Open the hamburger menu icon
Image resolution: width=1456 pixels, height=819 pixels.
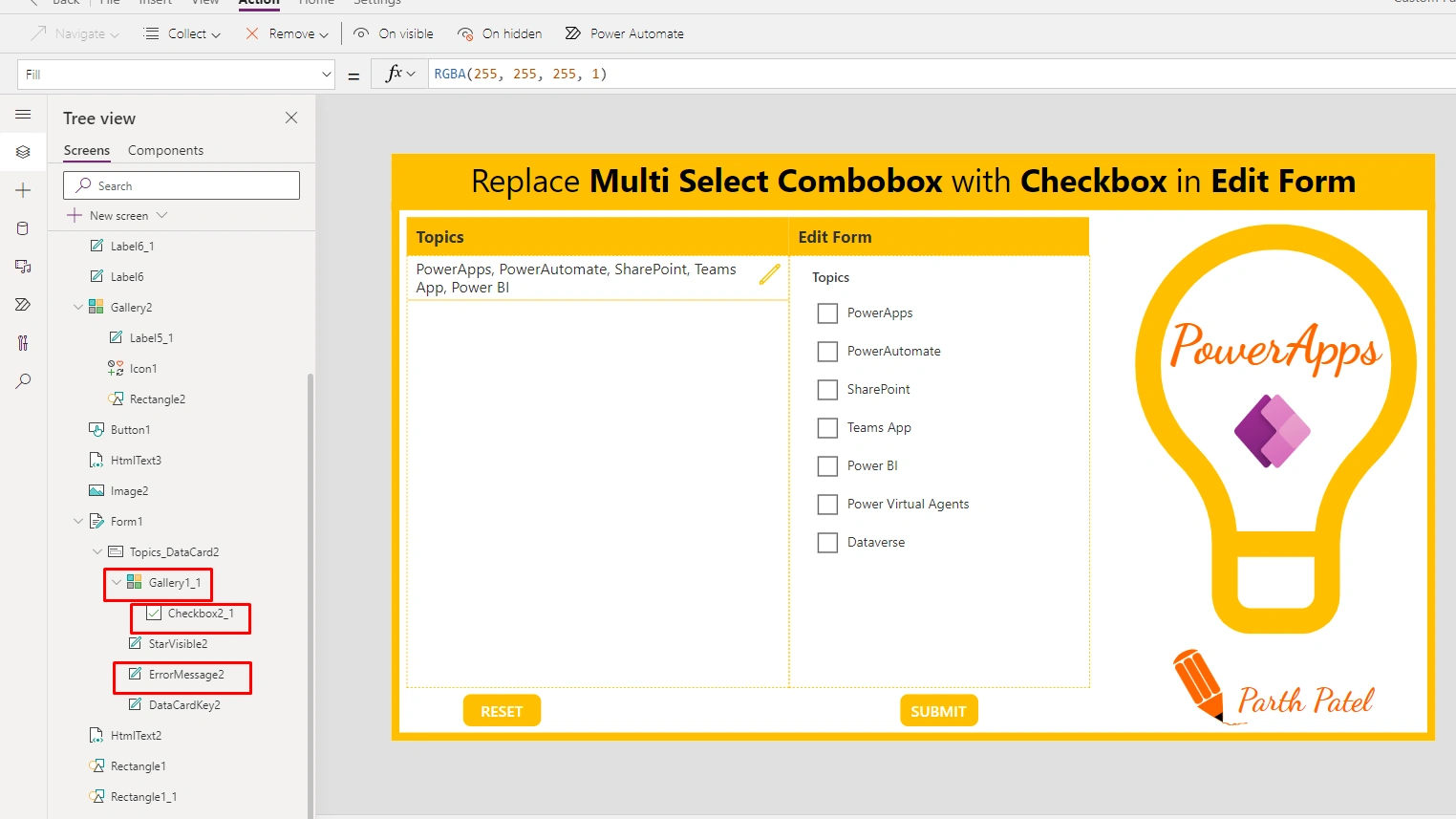point(23,114)
